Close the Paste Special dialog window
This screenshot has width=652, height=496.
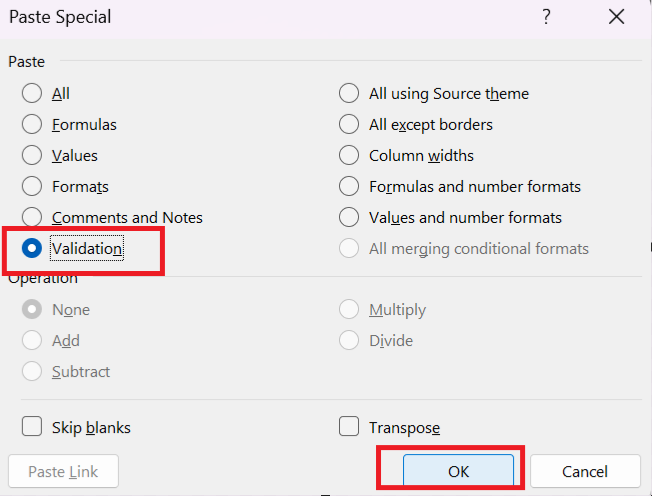(x=616, y=17)
